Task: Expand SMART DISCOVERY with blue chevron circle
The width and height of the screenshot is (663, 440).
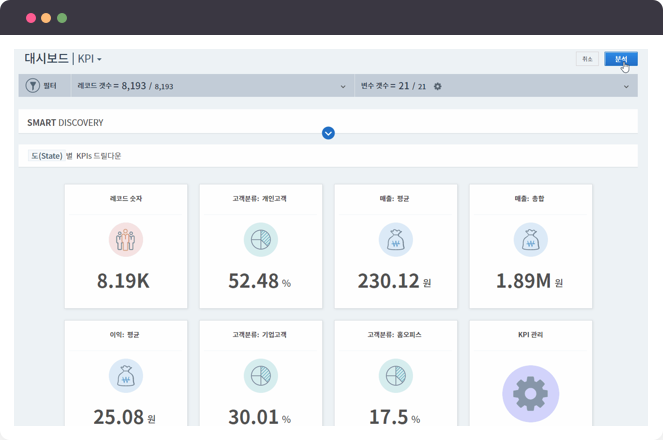Action: click(328, 133)
